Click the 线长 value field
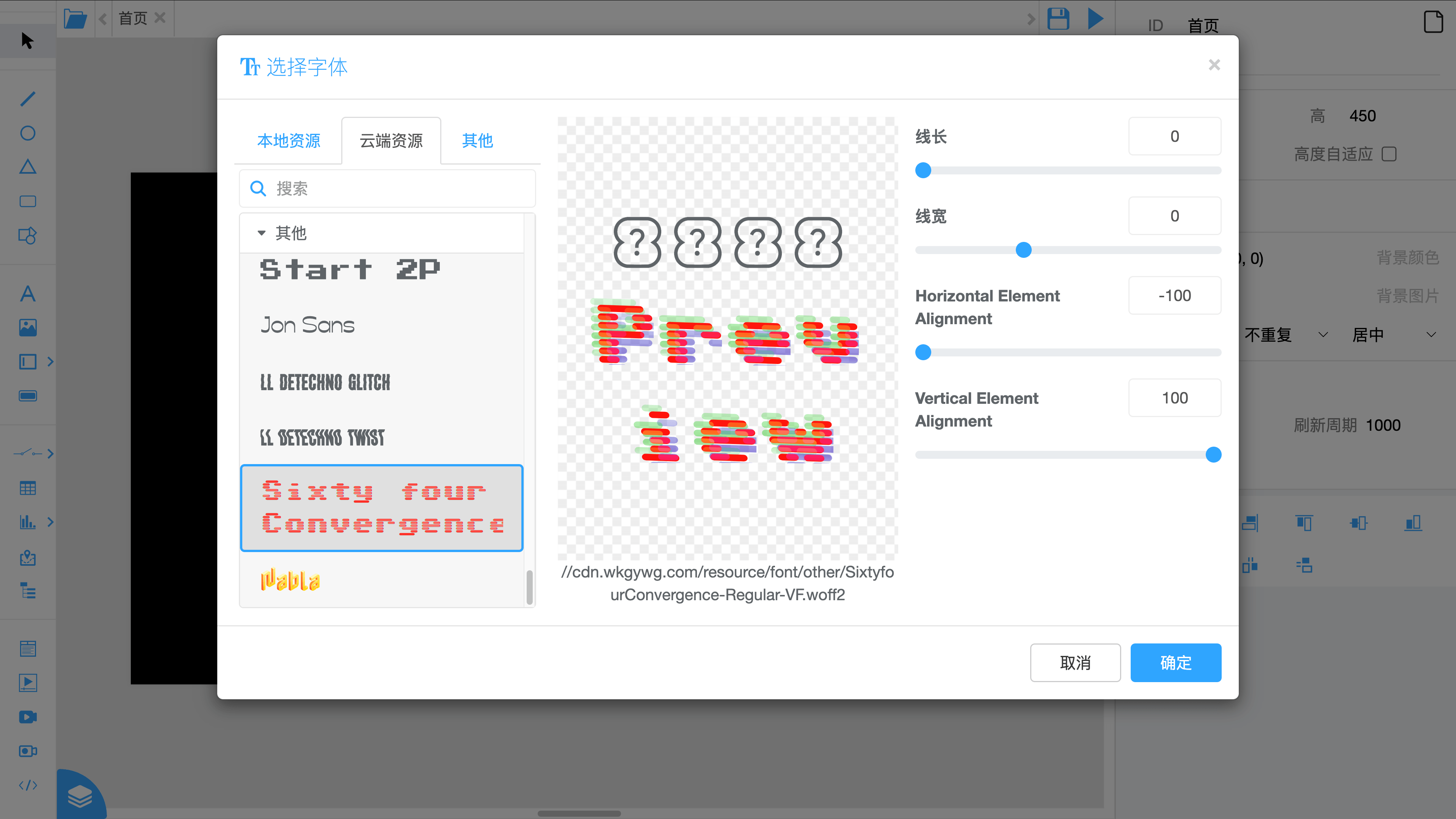 [x=1175, y=136]
